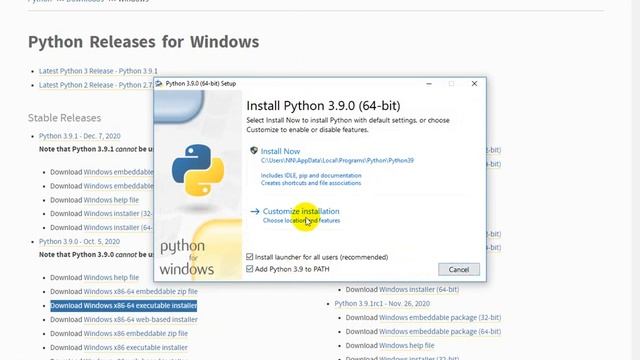Viewport: 640px width, 360px height.
Task: Open Windows help file link under Python 3.9.0
Action: pos(111,277)
